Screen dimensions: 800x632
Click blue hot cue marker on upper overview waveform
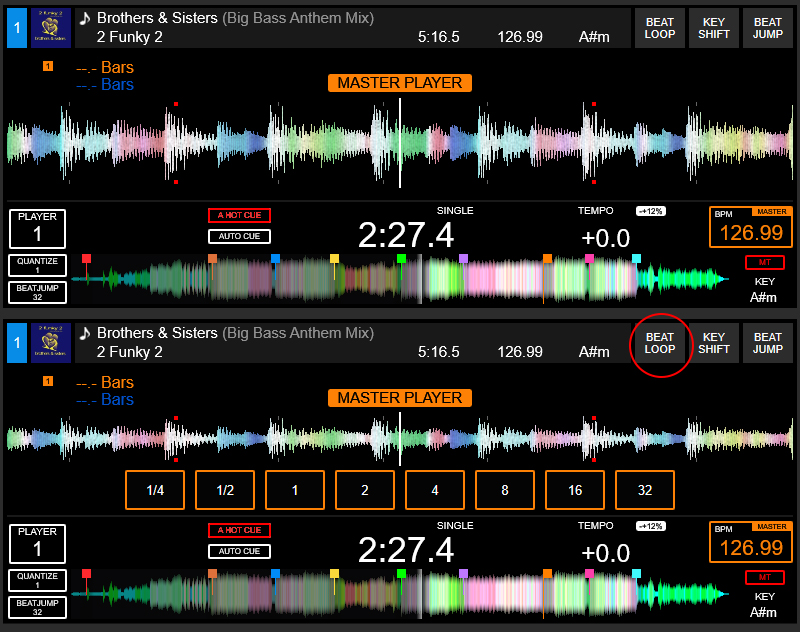pos(276,259)
